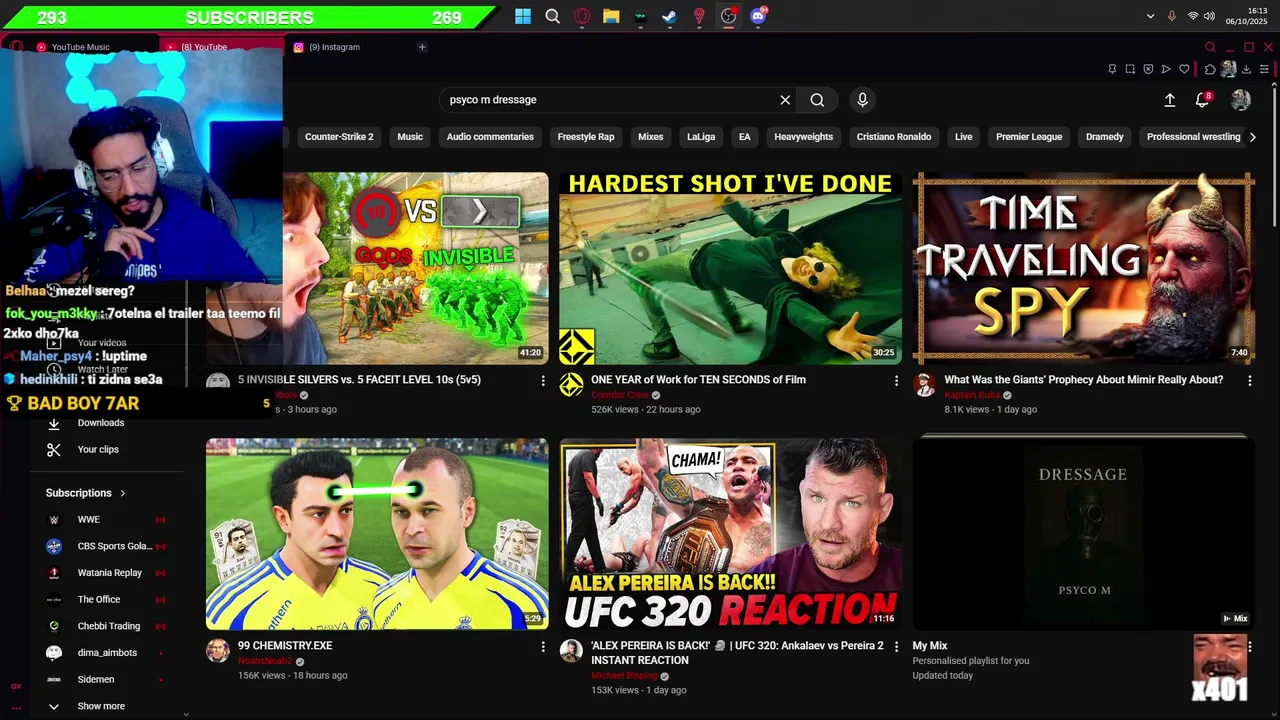Start voice search with microphone

click(x=862, y=100)
